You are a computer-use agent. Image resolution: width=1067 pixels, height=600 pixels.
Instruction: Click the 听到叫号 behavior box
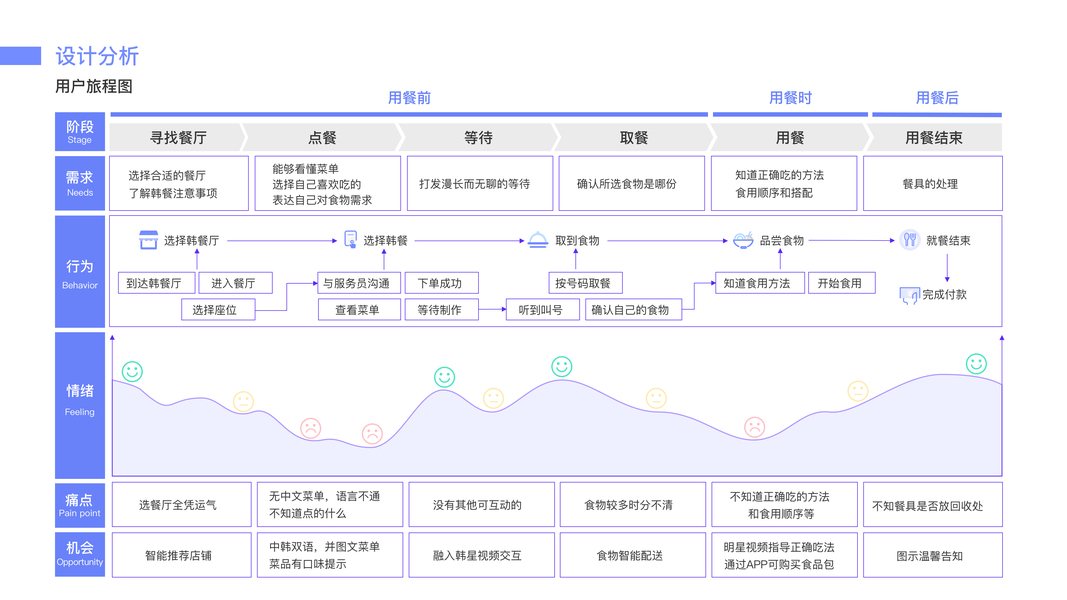click(543, 310)
